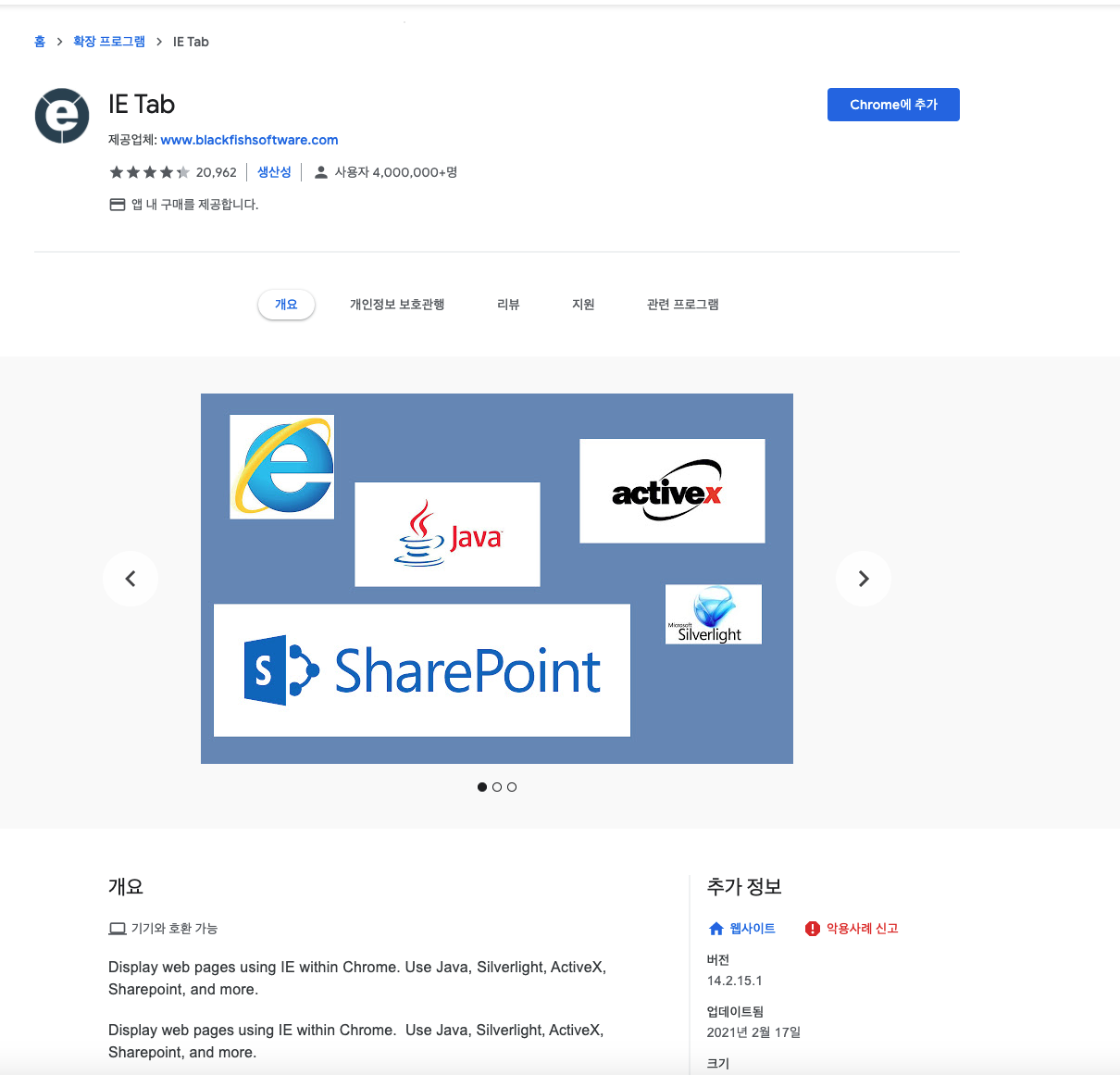
Task: Click the version number 14.2.15.1
Action: [735, 981]
